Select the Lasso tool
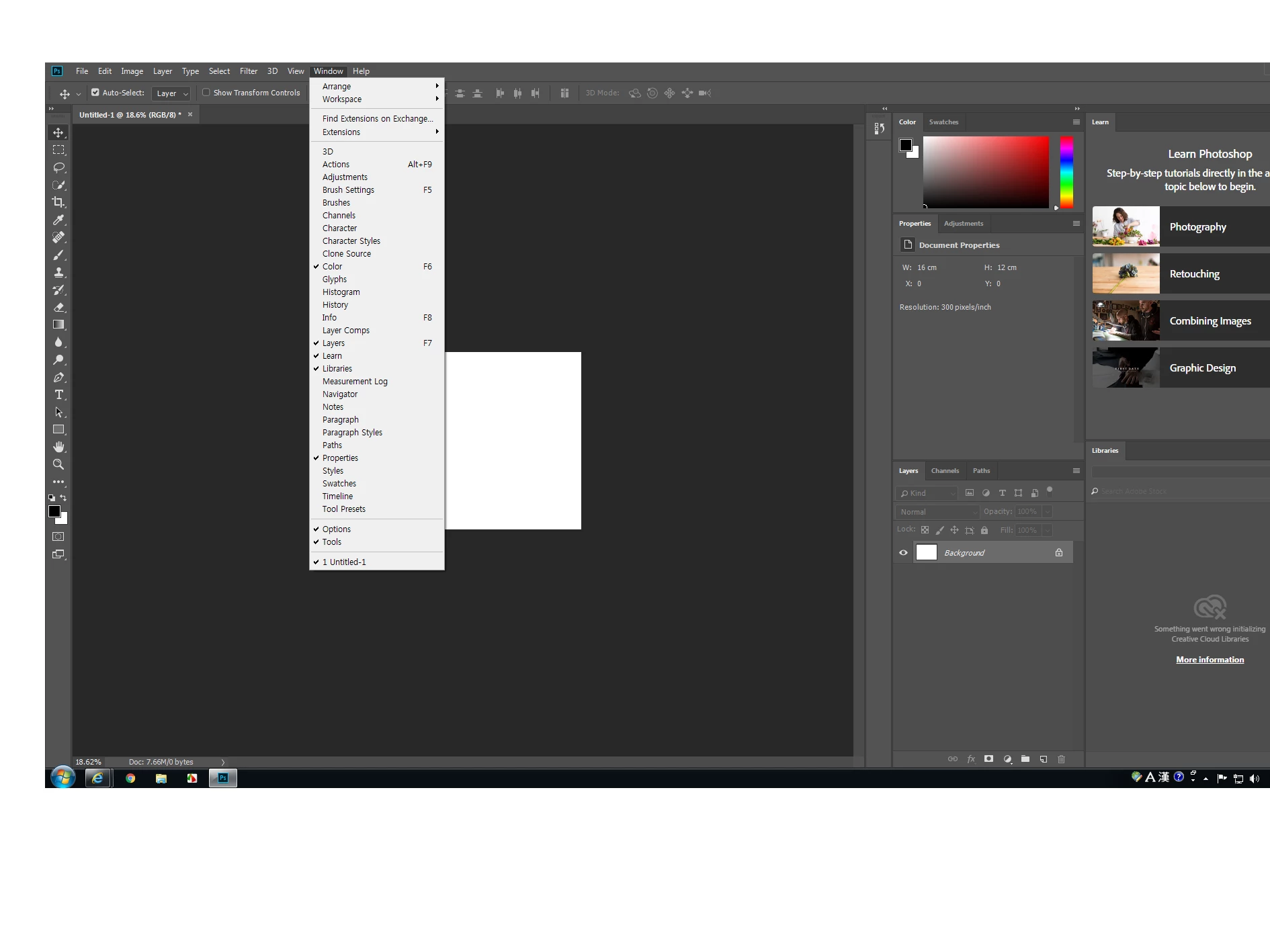Image resolution: width=1270 pixels, height=952 pixels. tap(58, 167)
